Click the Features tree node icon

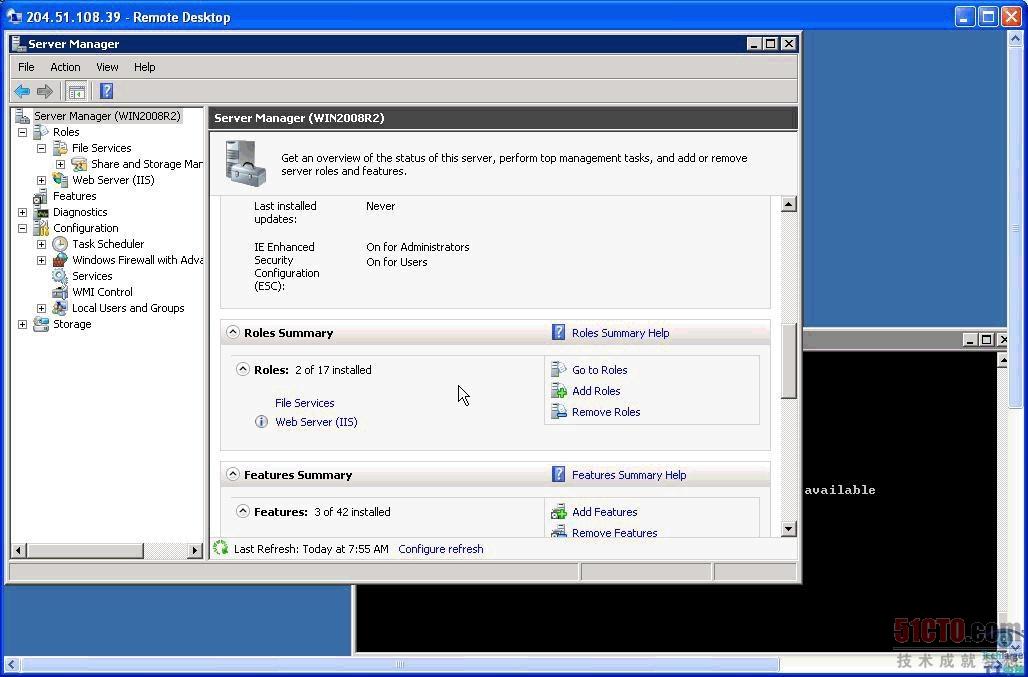coord(41,196)
